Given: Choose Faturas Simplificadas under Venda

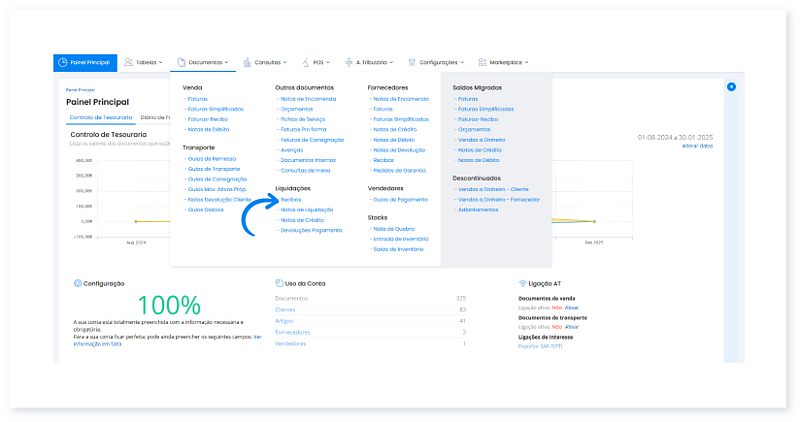Looking at the screenshot, I should [215, 109].
